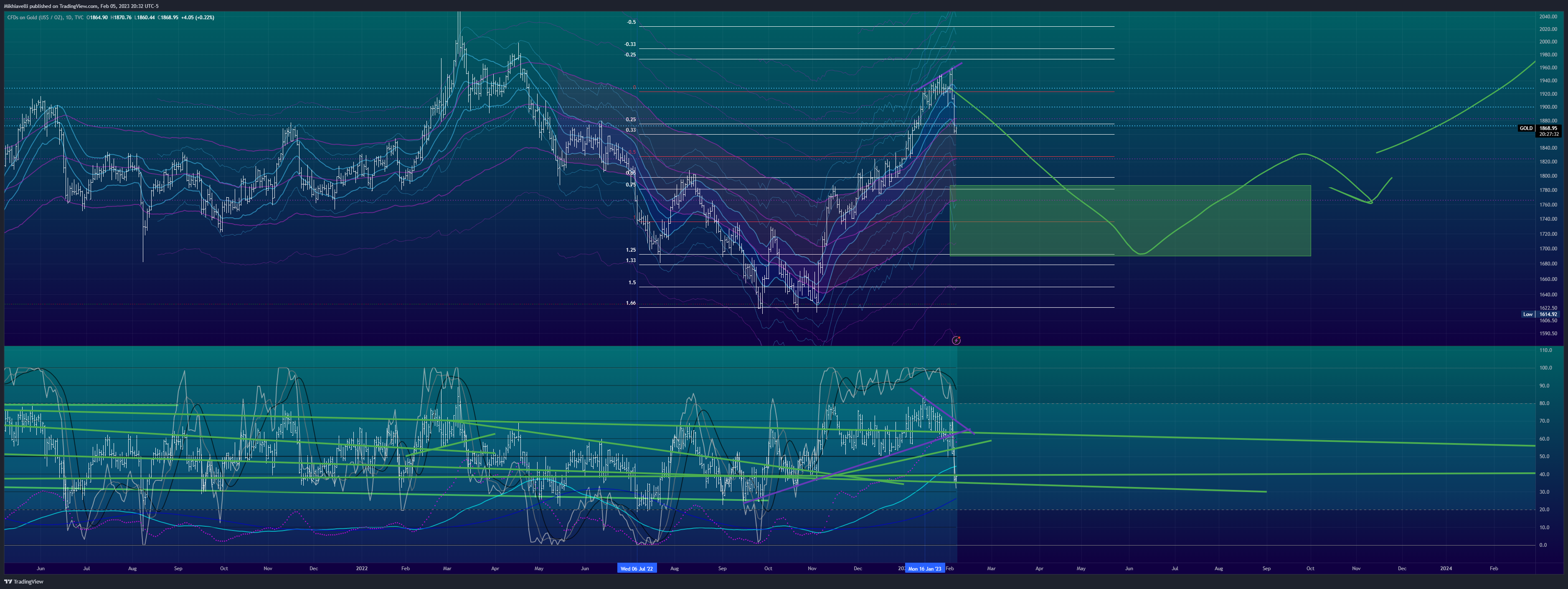Click the current price label 1868.95
The height and width of the screenshot is (589, 1568).
(x=1548, y=128)
